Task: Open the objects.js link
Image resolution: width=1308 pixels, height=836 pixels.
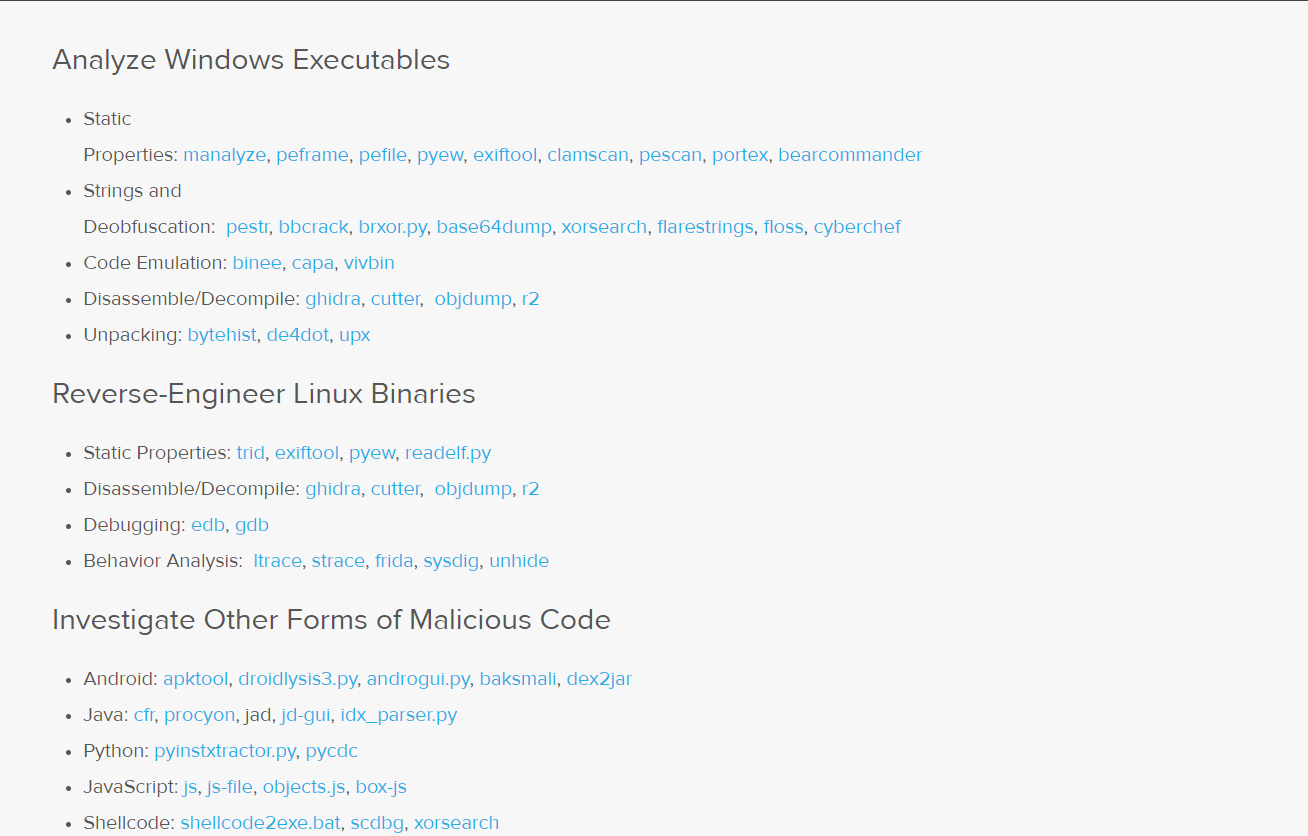Action: point(304,787)
